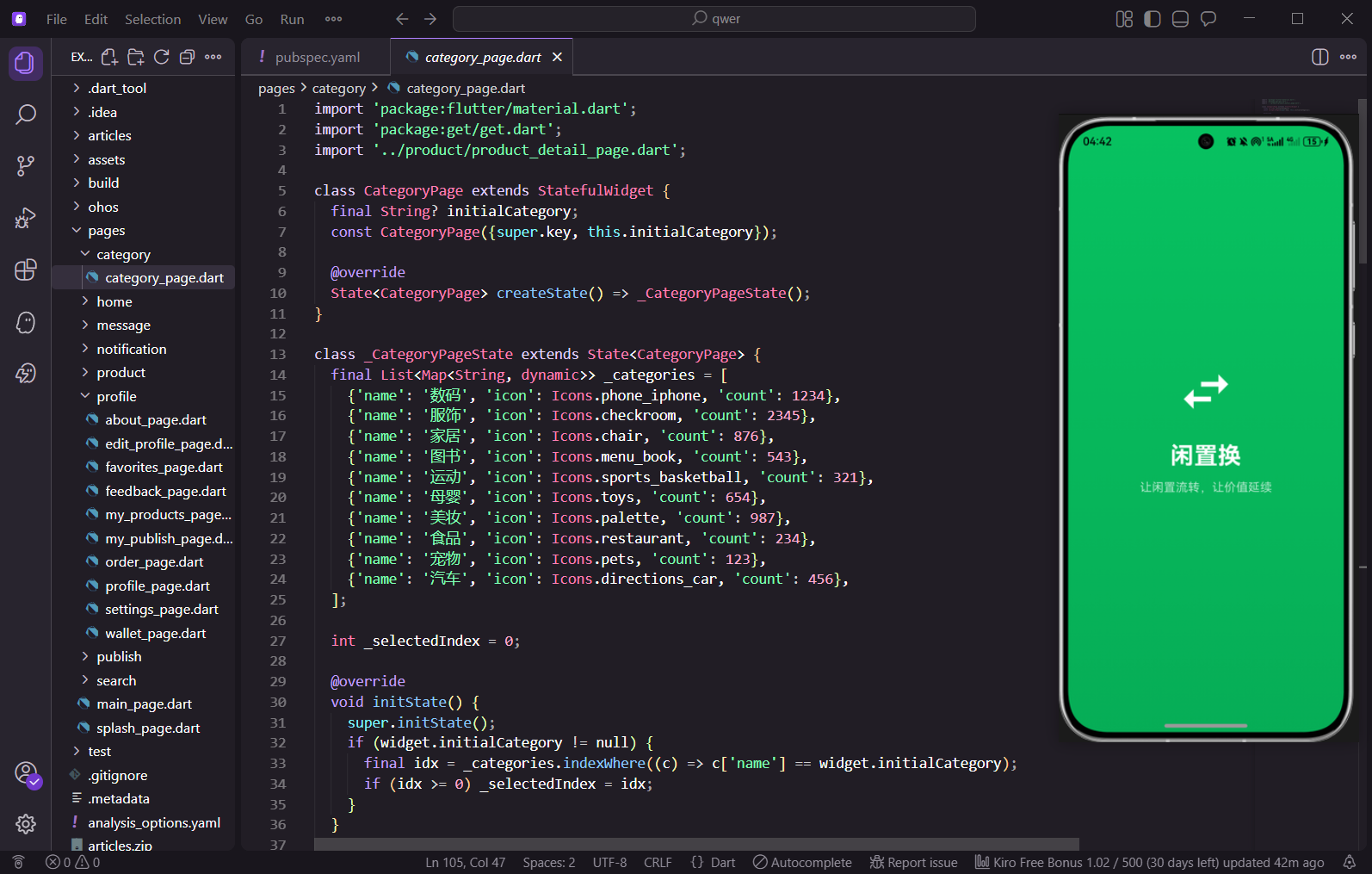Click category breadcrumb segment
Image resolution: width=1372 pixels, height=874 pixels.
coord(338,88)
